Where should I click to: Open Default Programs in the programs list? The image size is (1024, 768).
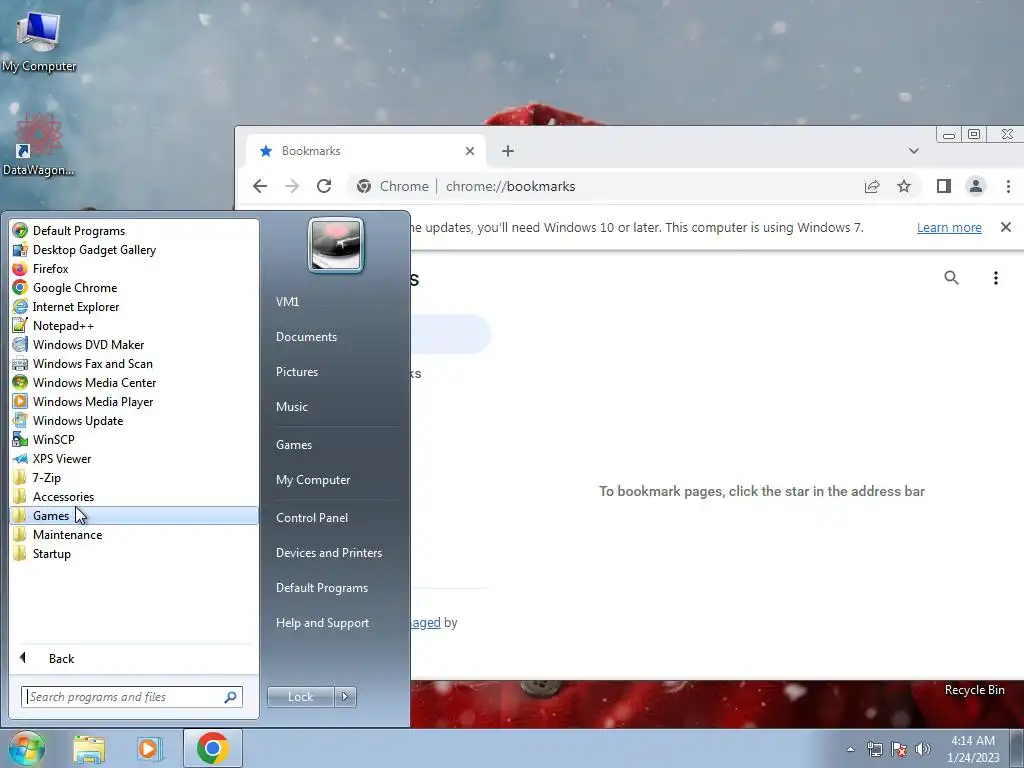tap(134, 231)
